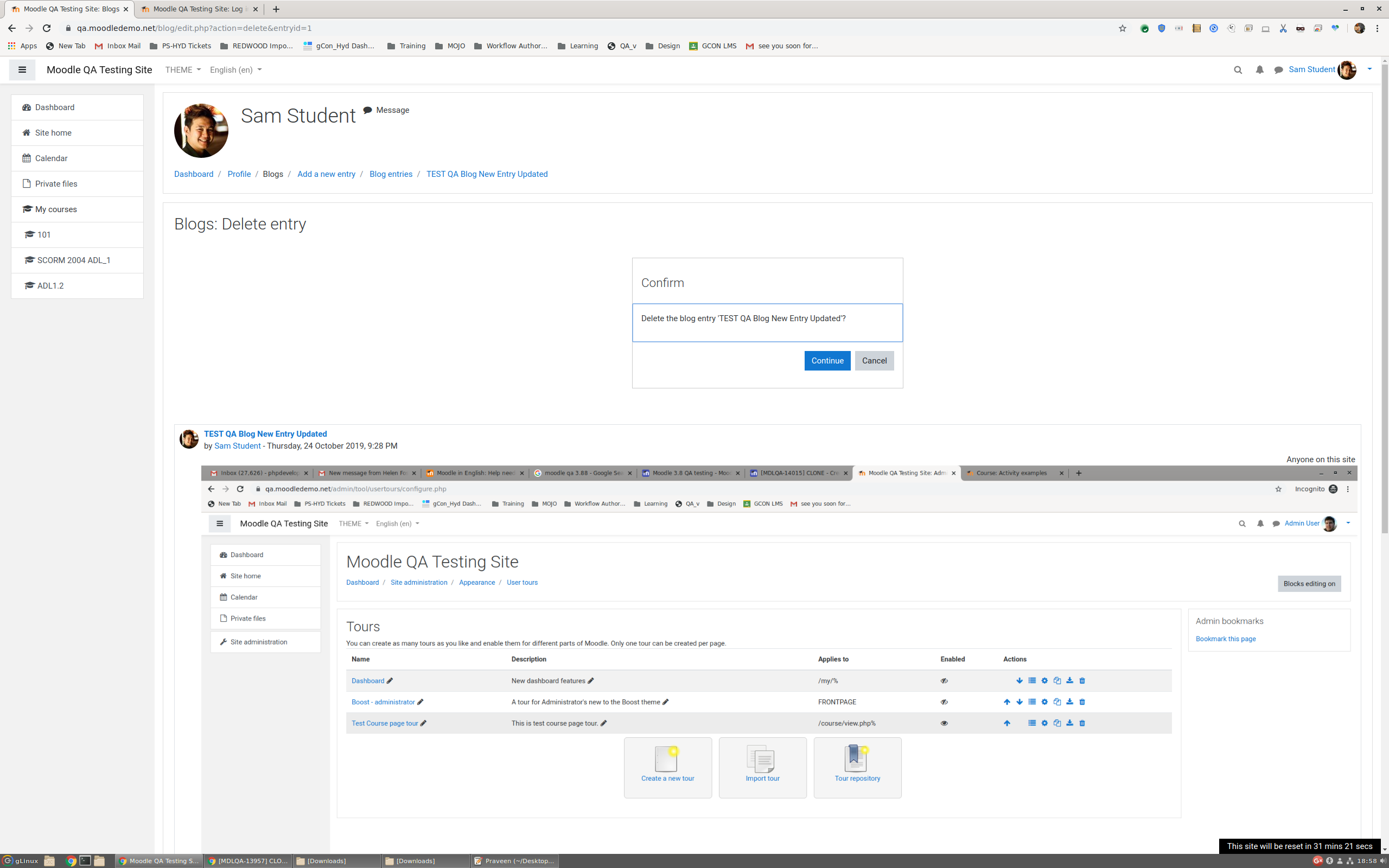The width and height of the screenshot is (1389, 868).
Task: Click TEST QA Blog breadcrumb link
Action: tap(487, 174)
